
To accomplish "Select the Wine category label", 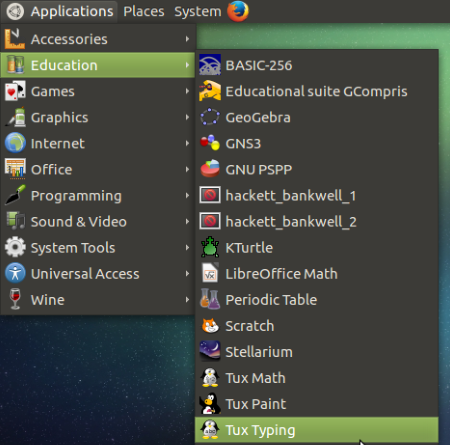I will (48, 300).
